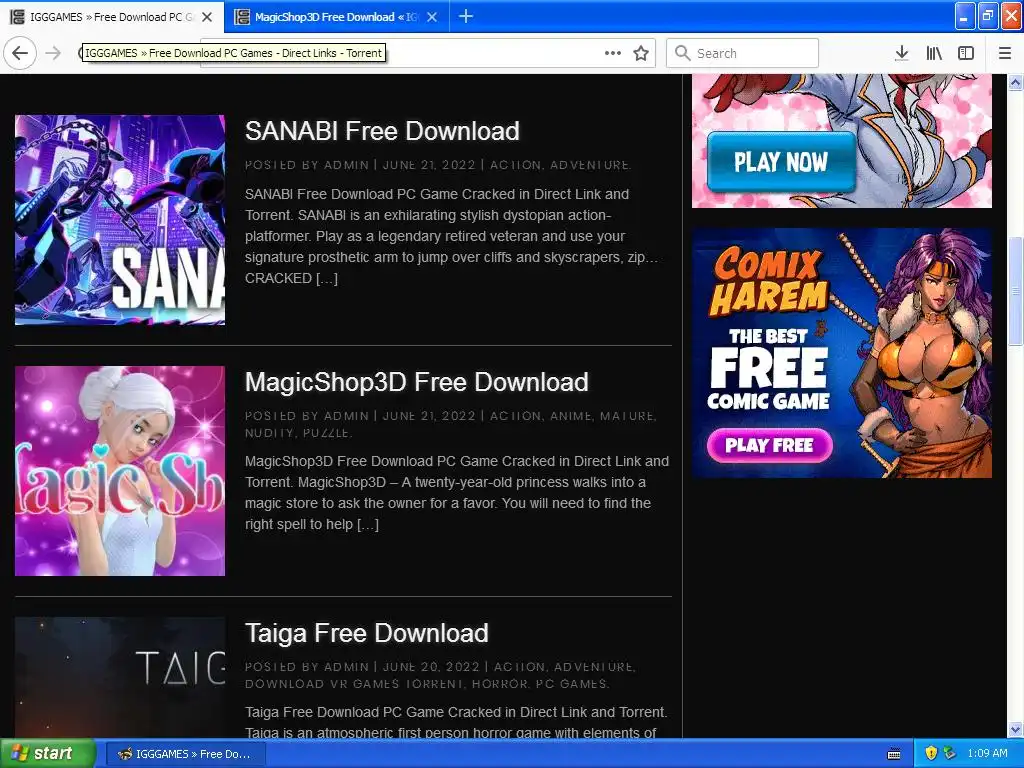Toggle the sidebar view icon
The height and width of the screenshot is (768, 1024).
click(x=966, y=53)
